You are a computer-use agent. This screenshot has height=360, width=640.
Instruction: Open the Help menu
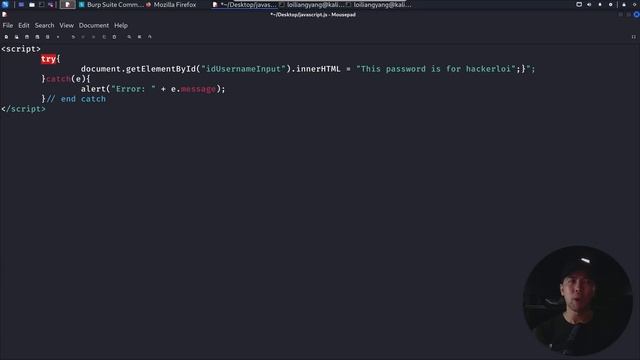coord(121,25)
